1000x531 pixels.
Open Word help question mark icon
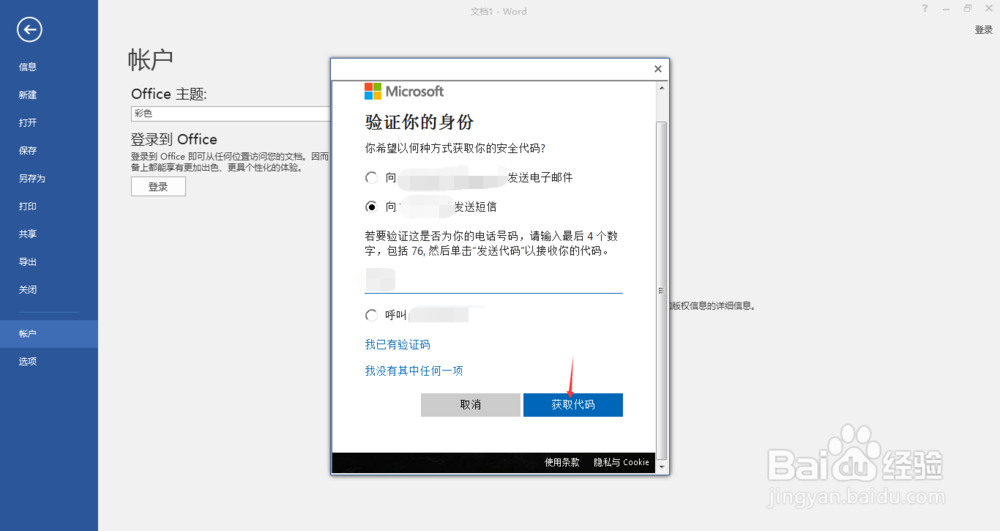pyautogui.click(x=925, y=8)
